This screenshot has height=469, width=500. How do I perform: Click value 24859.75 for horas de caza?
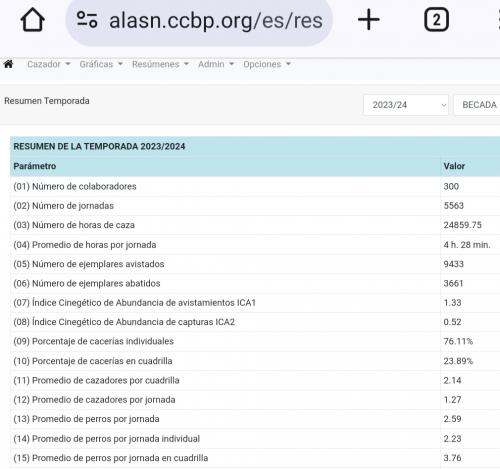point(462,225)
